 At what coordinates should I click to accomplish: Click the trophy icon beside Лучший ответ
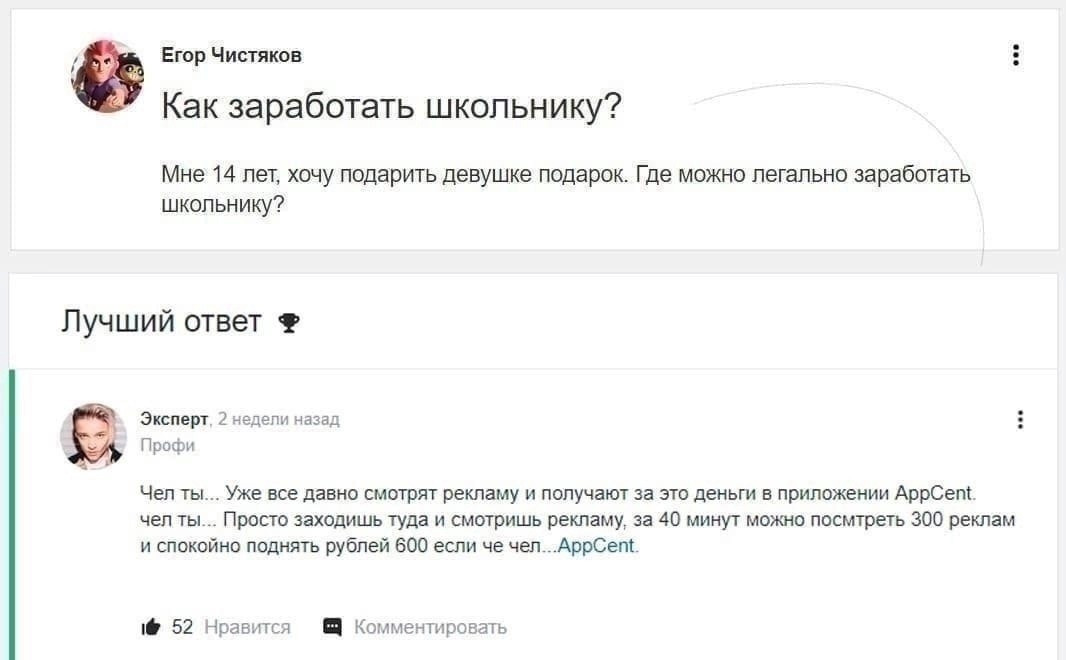(x=288, y=322)
